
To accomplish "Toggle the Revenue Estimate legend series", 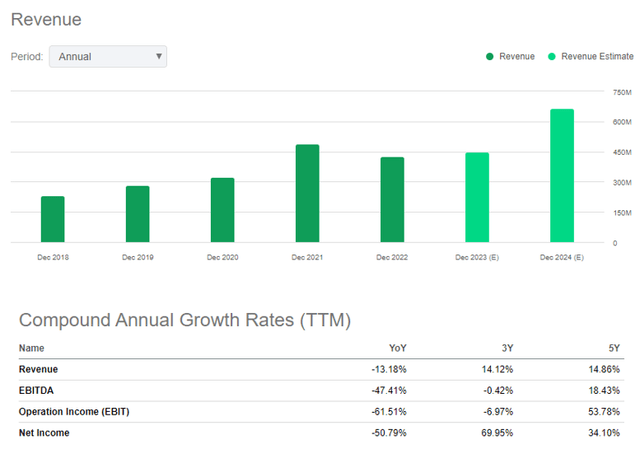I will (x=597, y=57).
